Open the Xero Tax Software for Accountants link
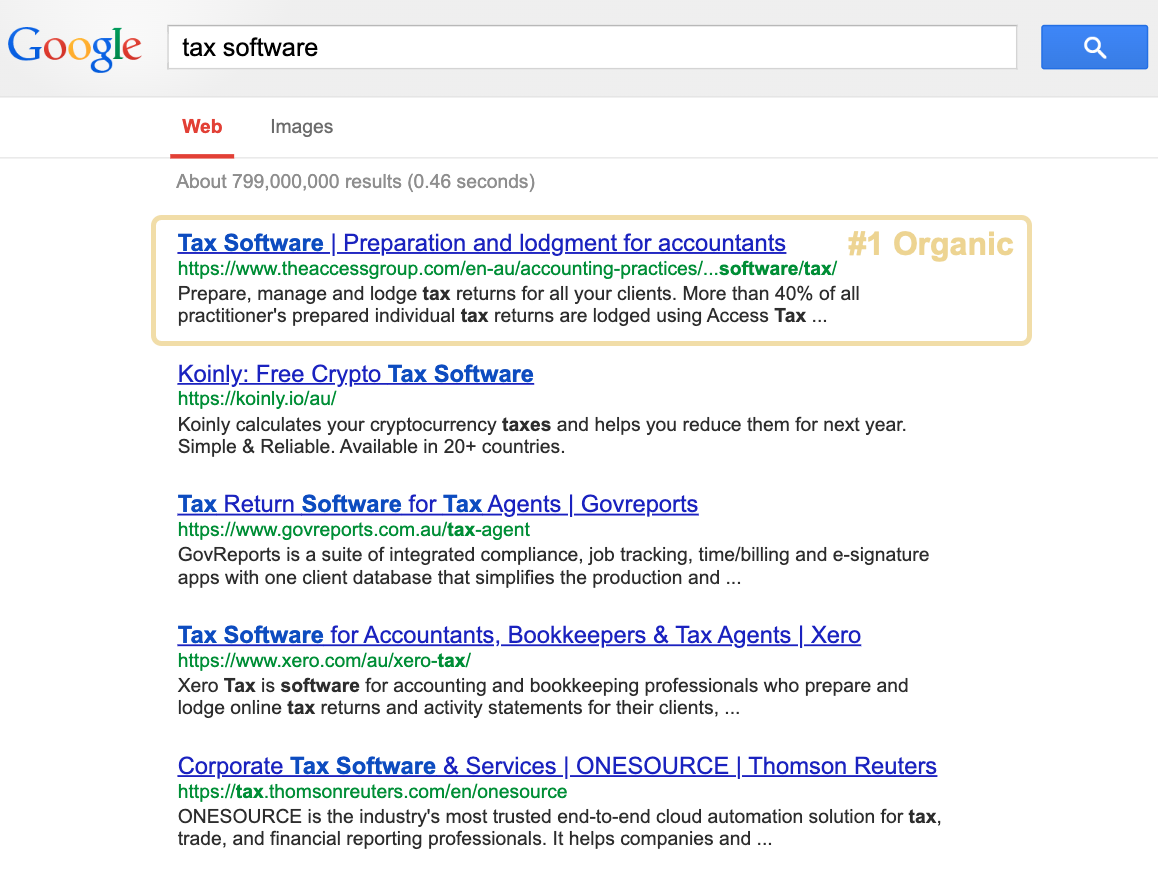The image size is (1158, 874). (518, 635)
